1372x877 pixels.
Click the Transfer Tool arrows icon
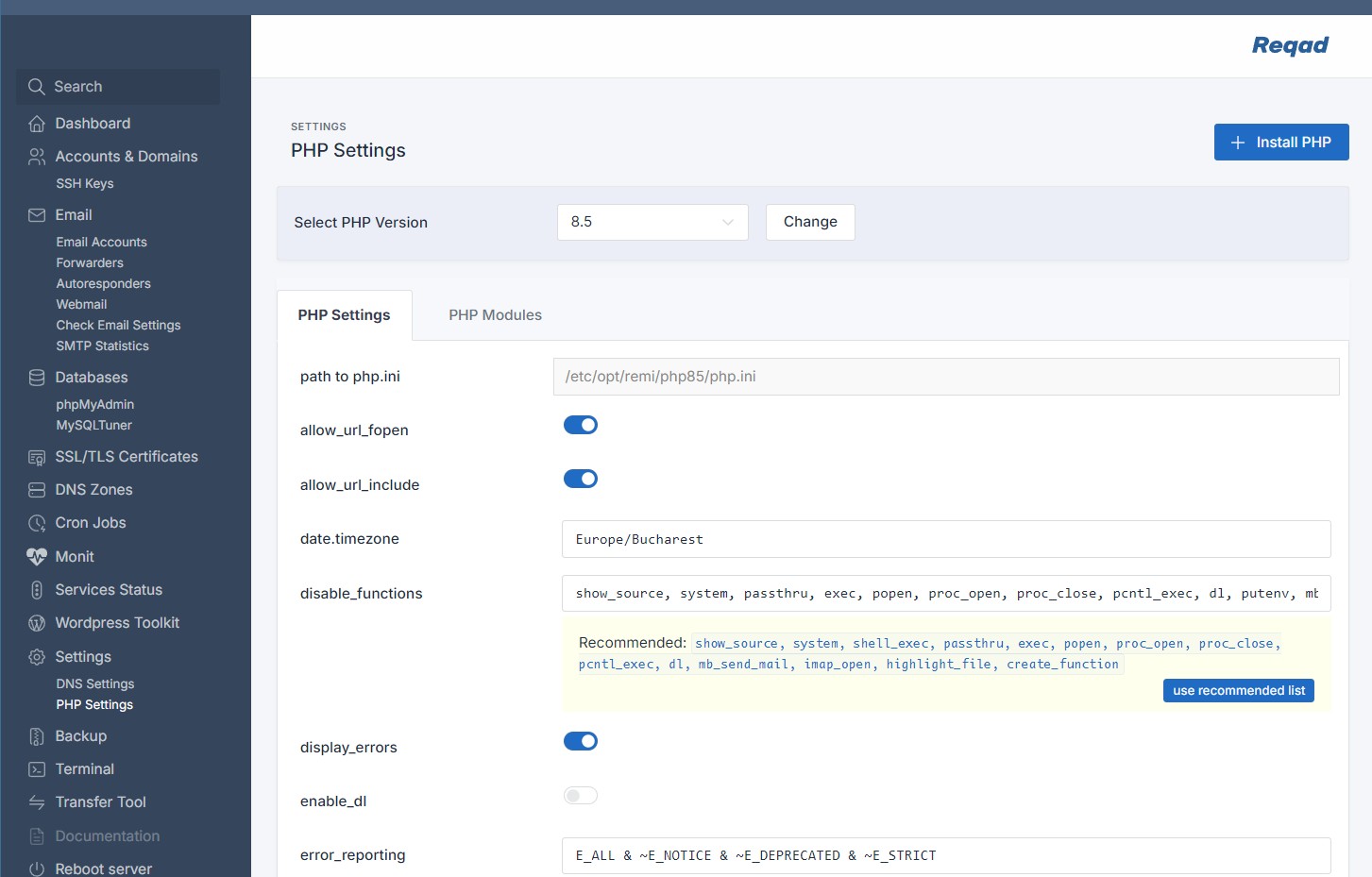(x=37, y=802)
